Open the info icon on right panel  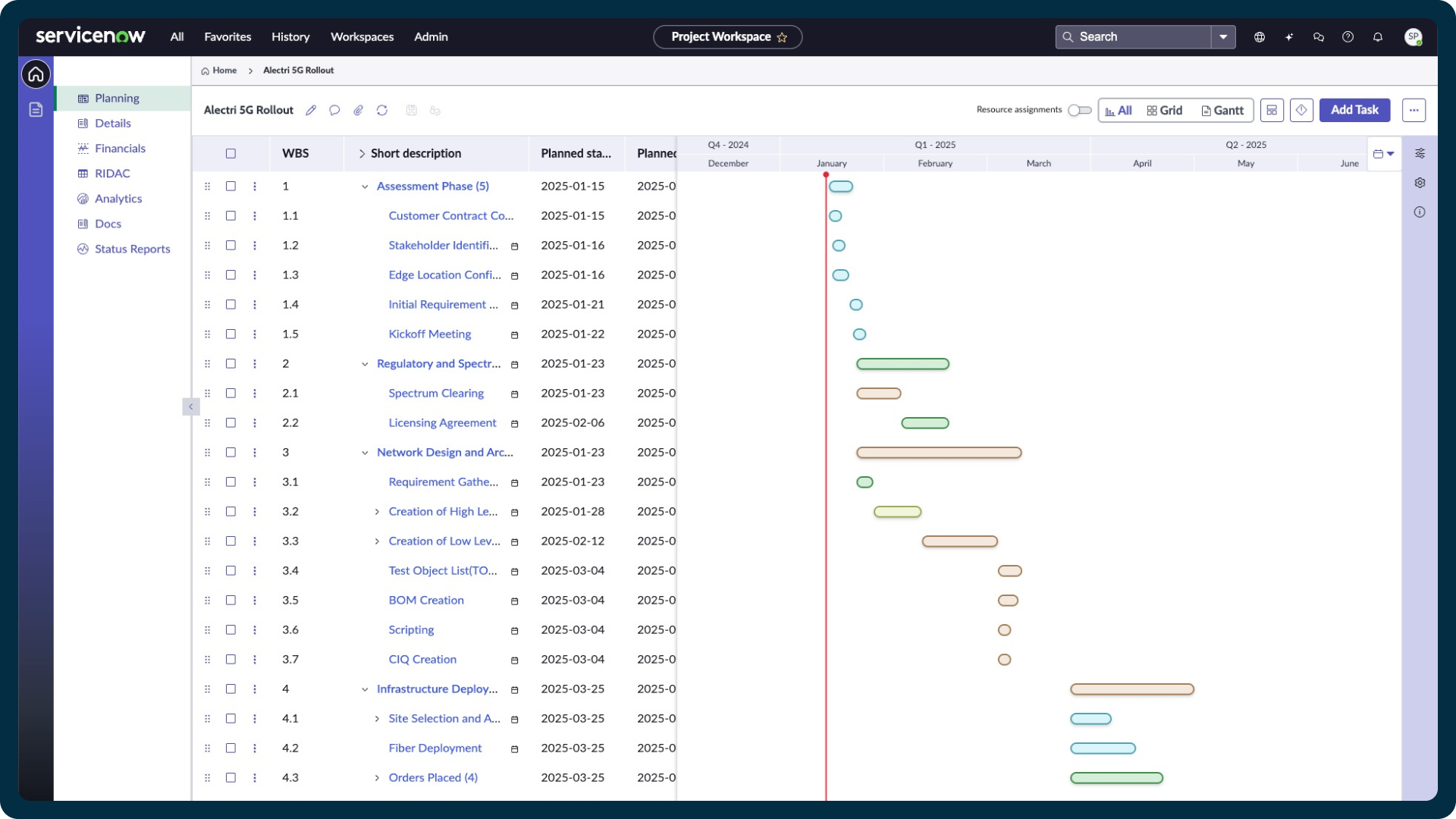click(1420, 212)
